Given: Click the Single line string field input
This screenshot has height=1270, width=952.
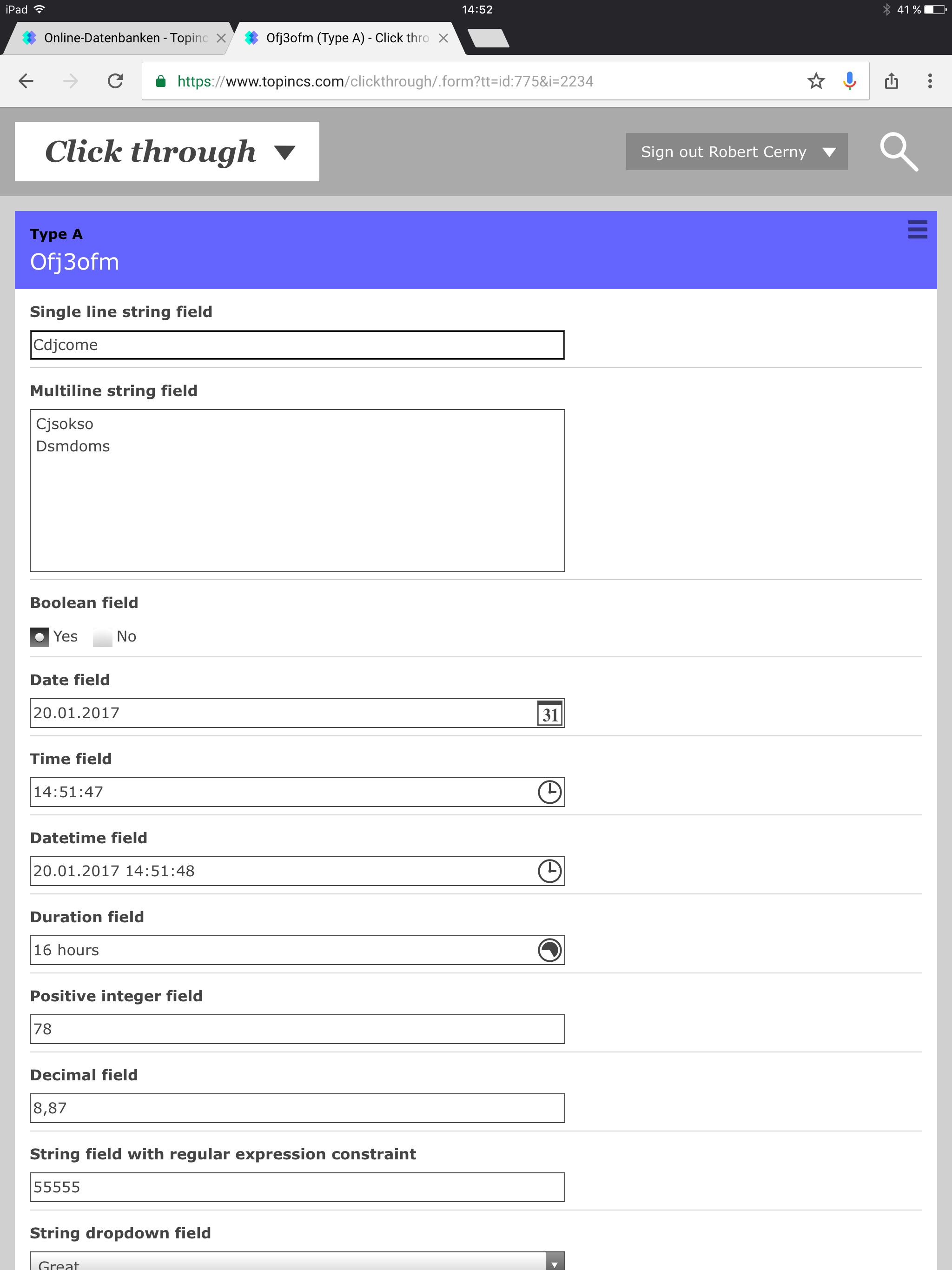Looking at the screenshot, I should tap(297, 345).
